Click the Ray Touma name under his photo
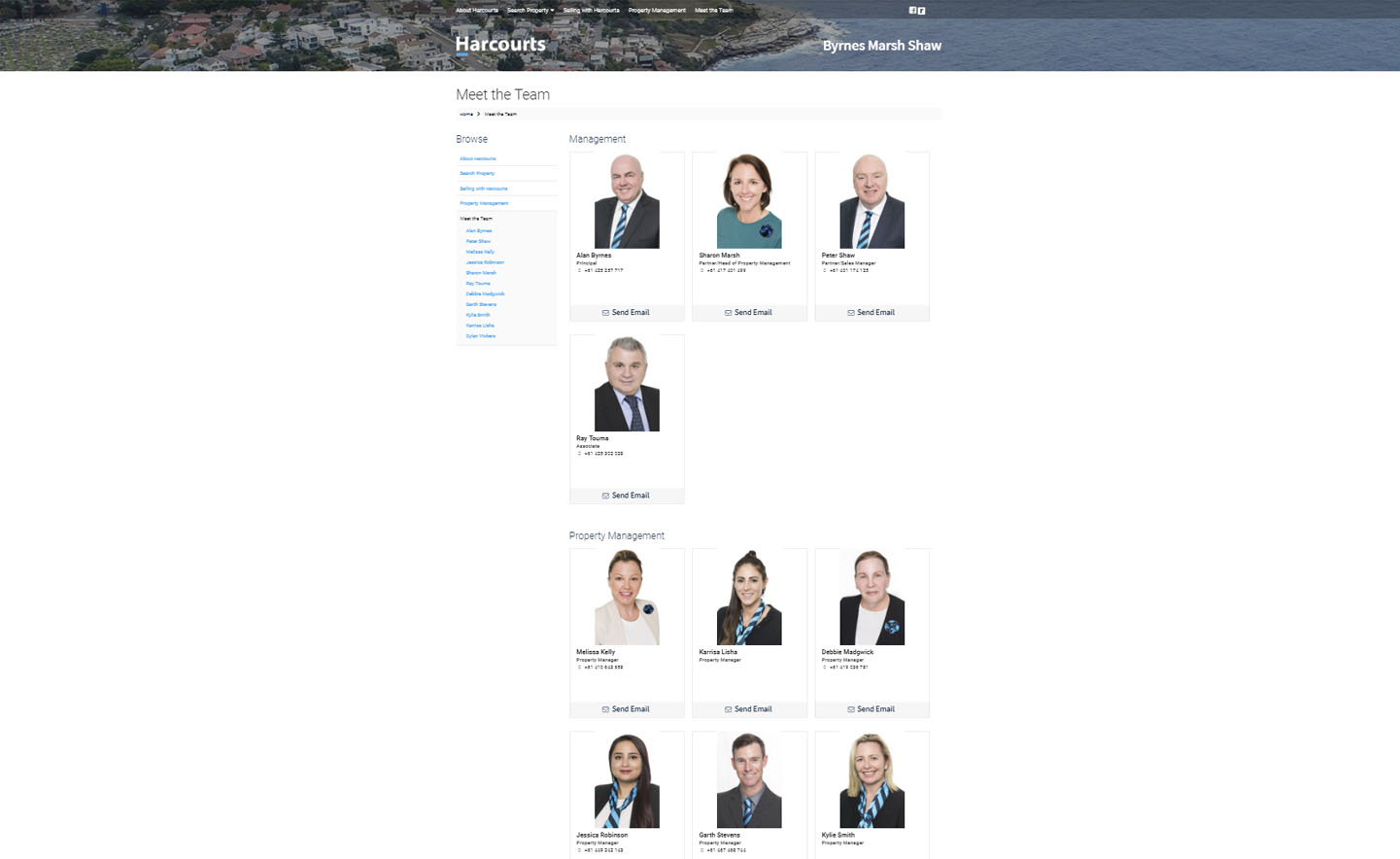The image size is (1400, 859). (592, 438)
